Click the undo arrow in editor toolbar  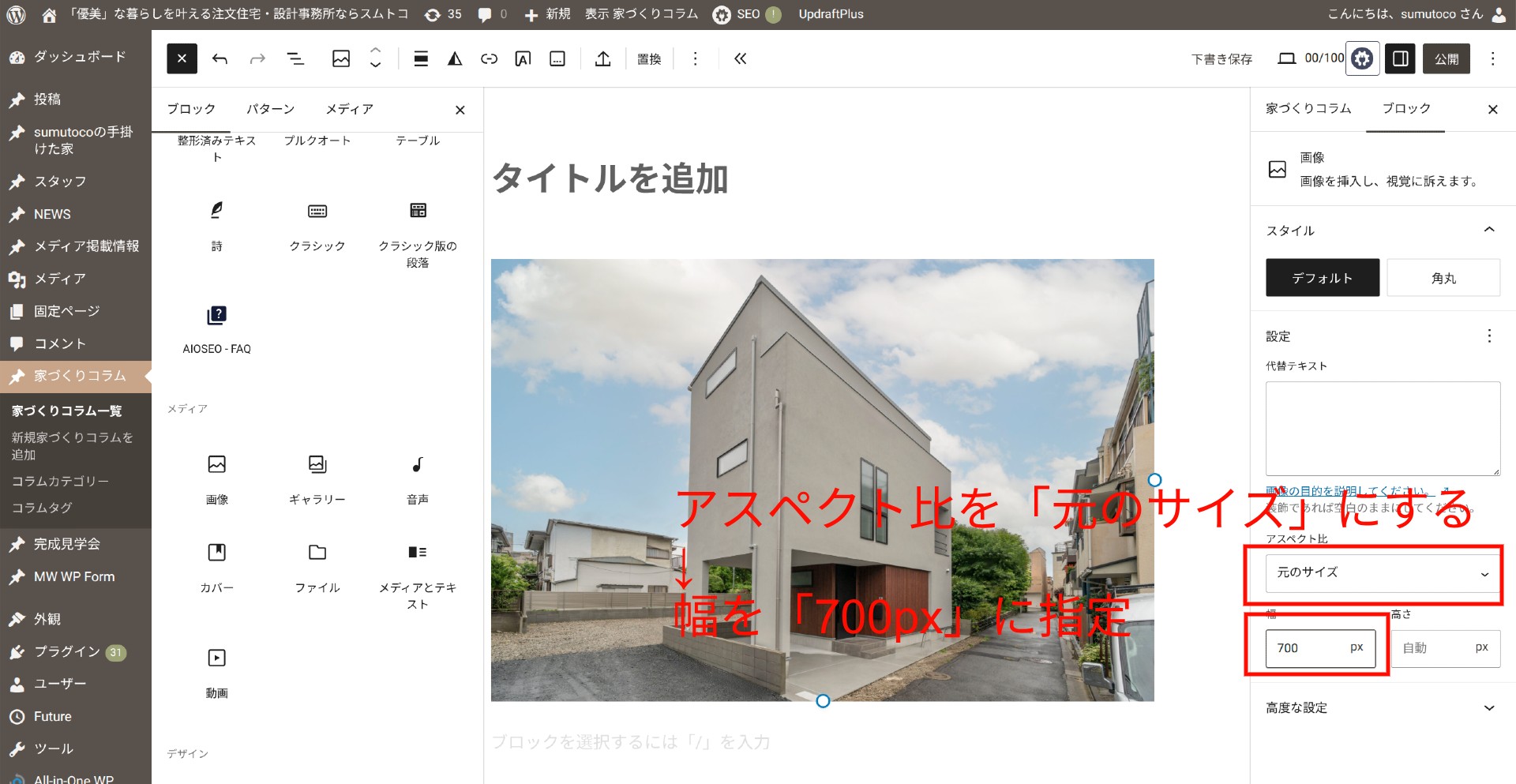point(220,58)
